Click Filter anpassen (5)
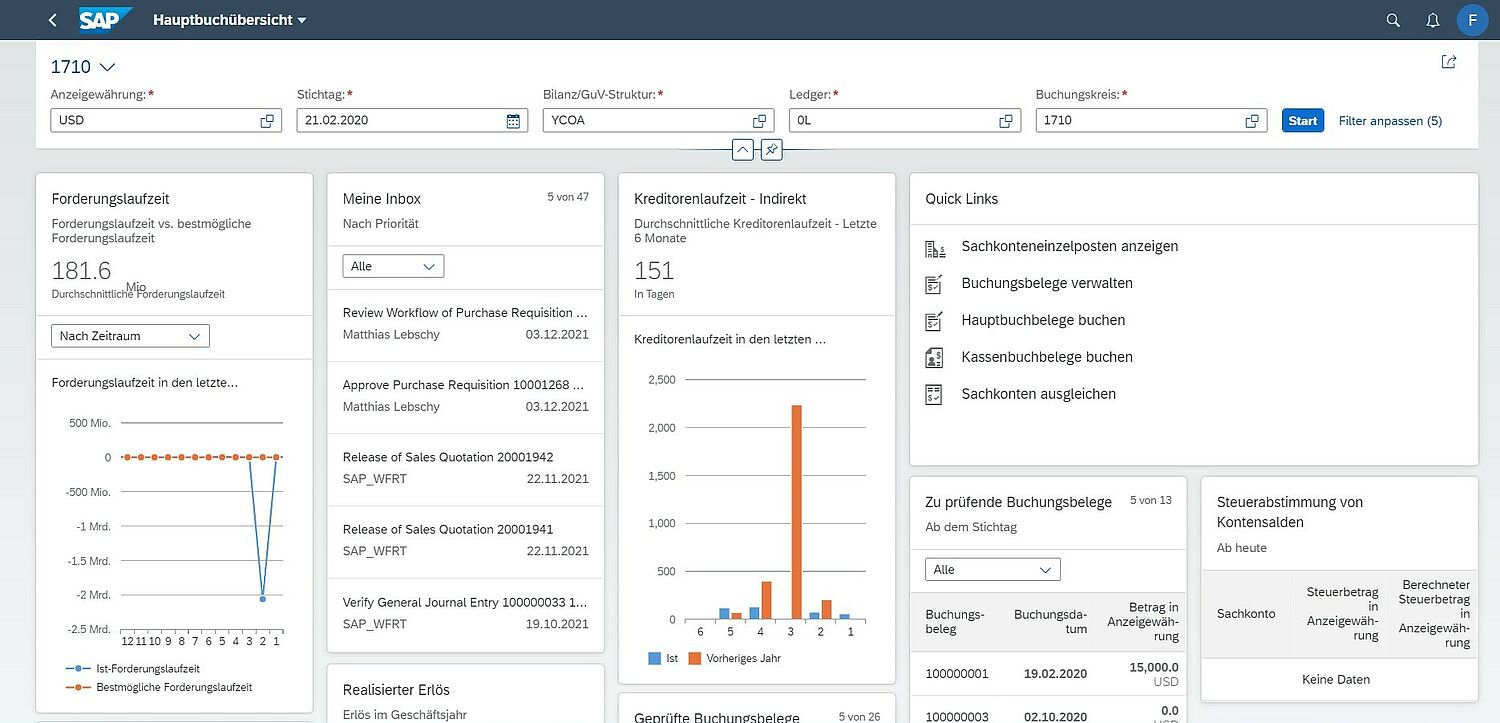 1390,121
